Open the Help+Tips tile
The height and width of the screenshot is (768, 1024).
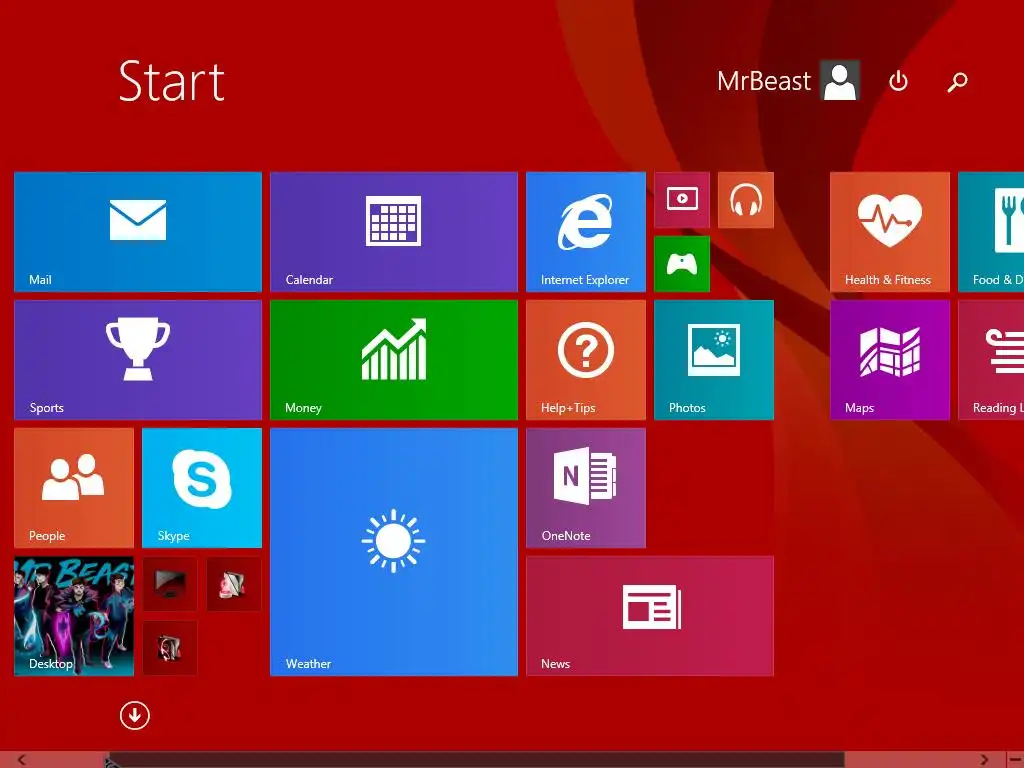pos(586,360)
